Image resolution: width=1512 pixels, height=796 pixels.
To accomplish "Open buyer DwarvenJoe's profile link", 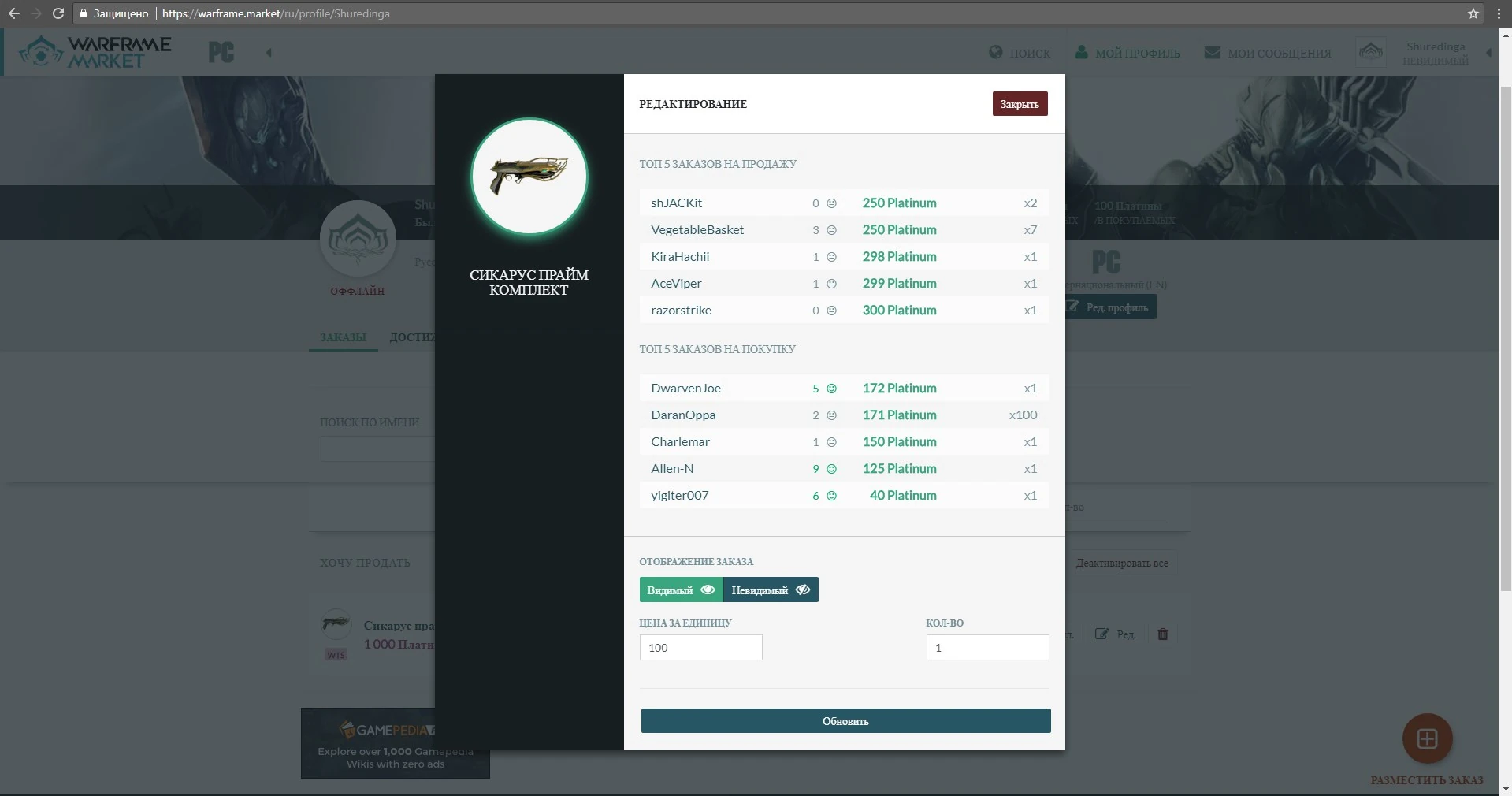I will tap(685, 389).
